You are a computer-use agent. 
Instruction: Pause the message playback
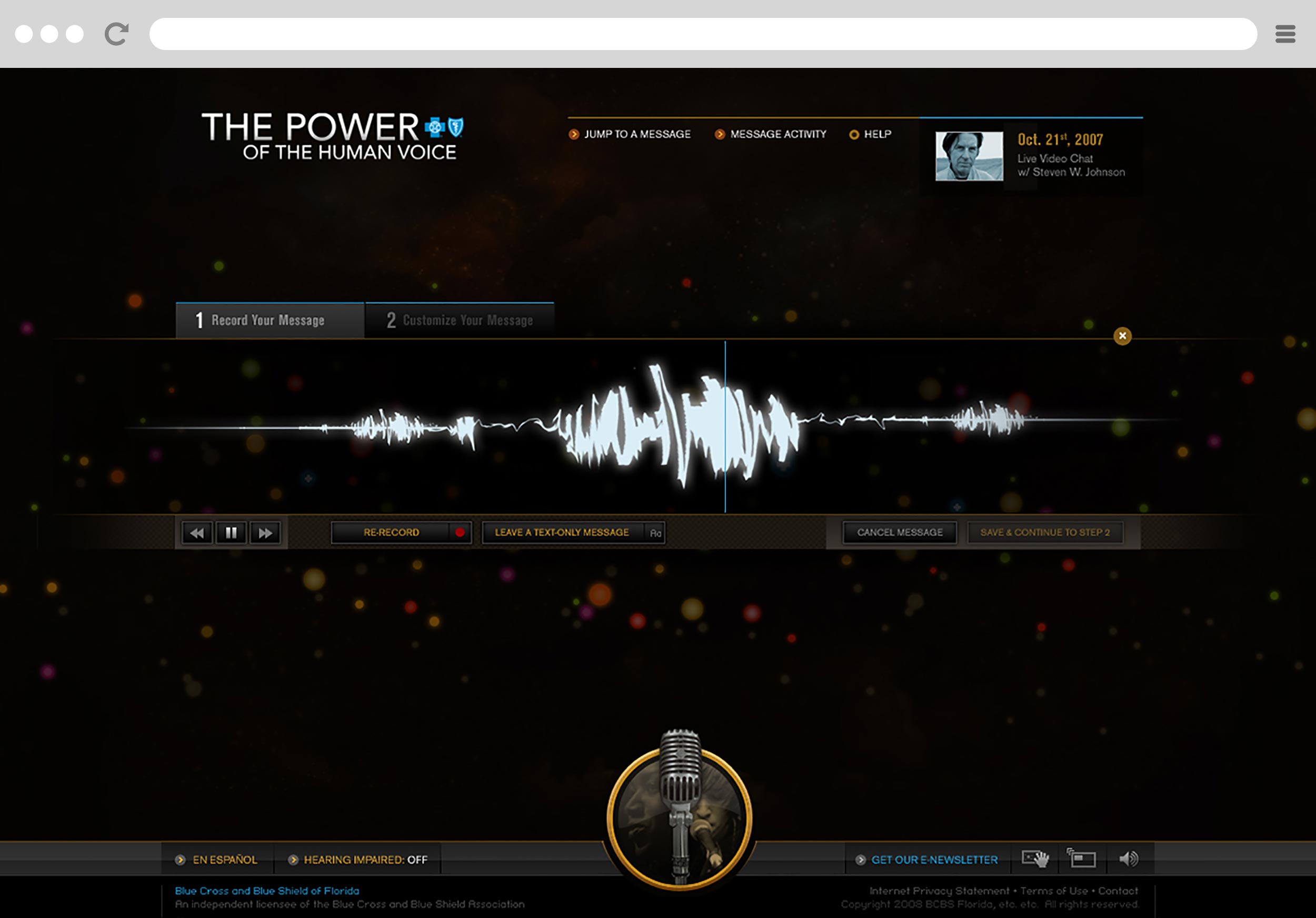tap(231, 533)
